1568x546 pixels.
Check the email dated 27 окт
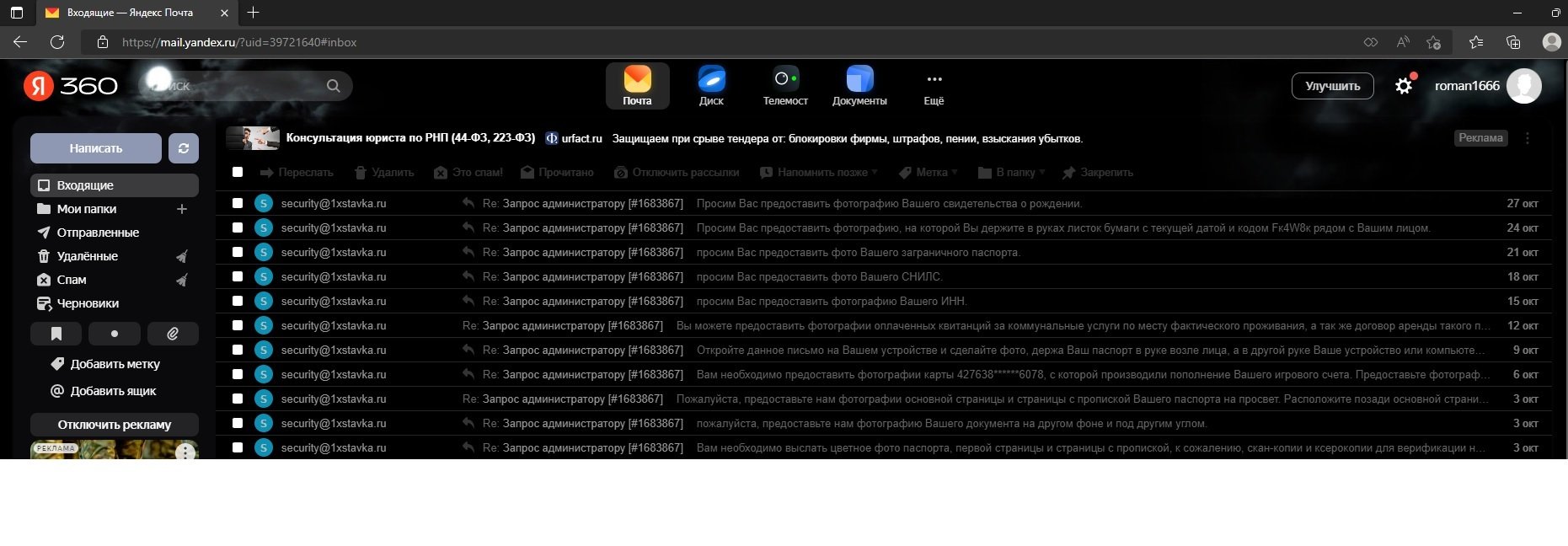coord(238,203)
